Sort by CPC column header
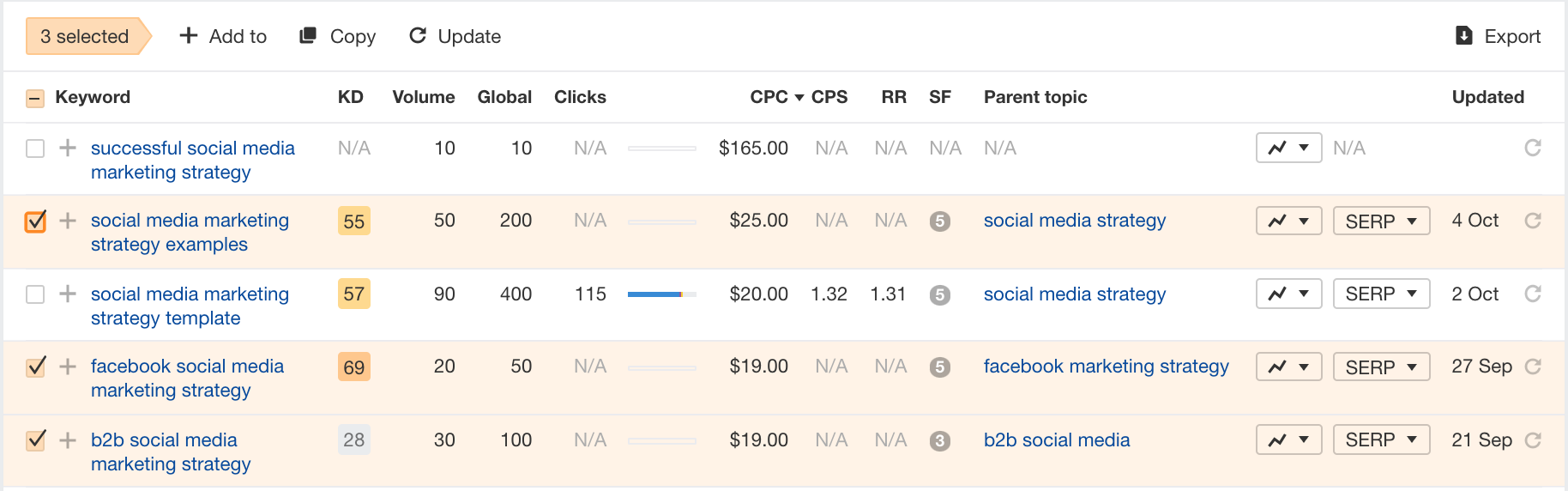Image resolution: width=1568 pixels, height=491 pixels. point(776,97)
